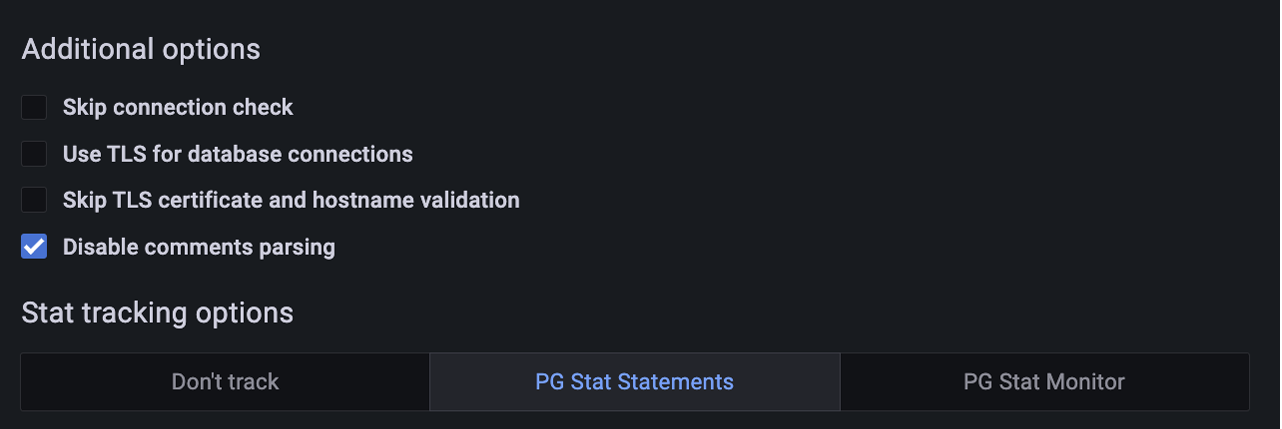
Task: Switch to PG Stat Monitor tracking
Action: tap(1044, 381)
